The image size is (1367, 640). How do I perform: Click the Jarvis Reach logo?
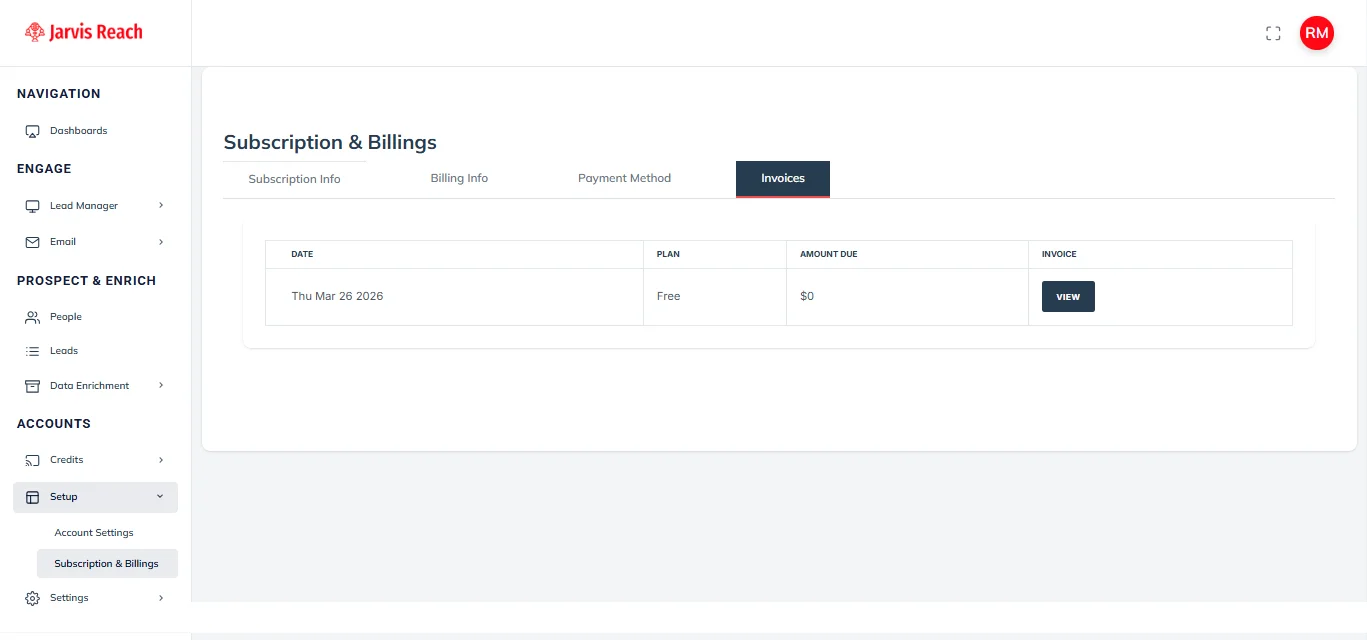(83, 31)
